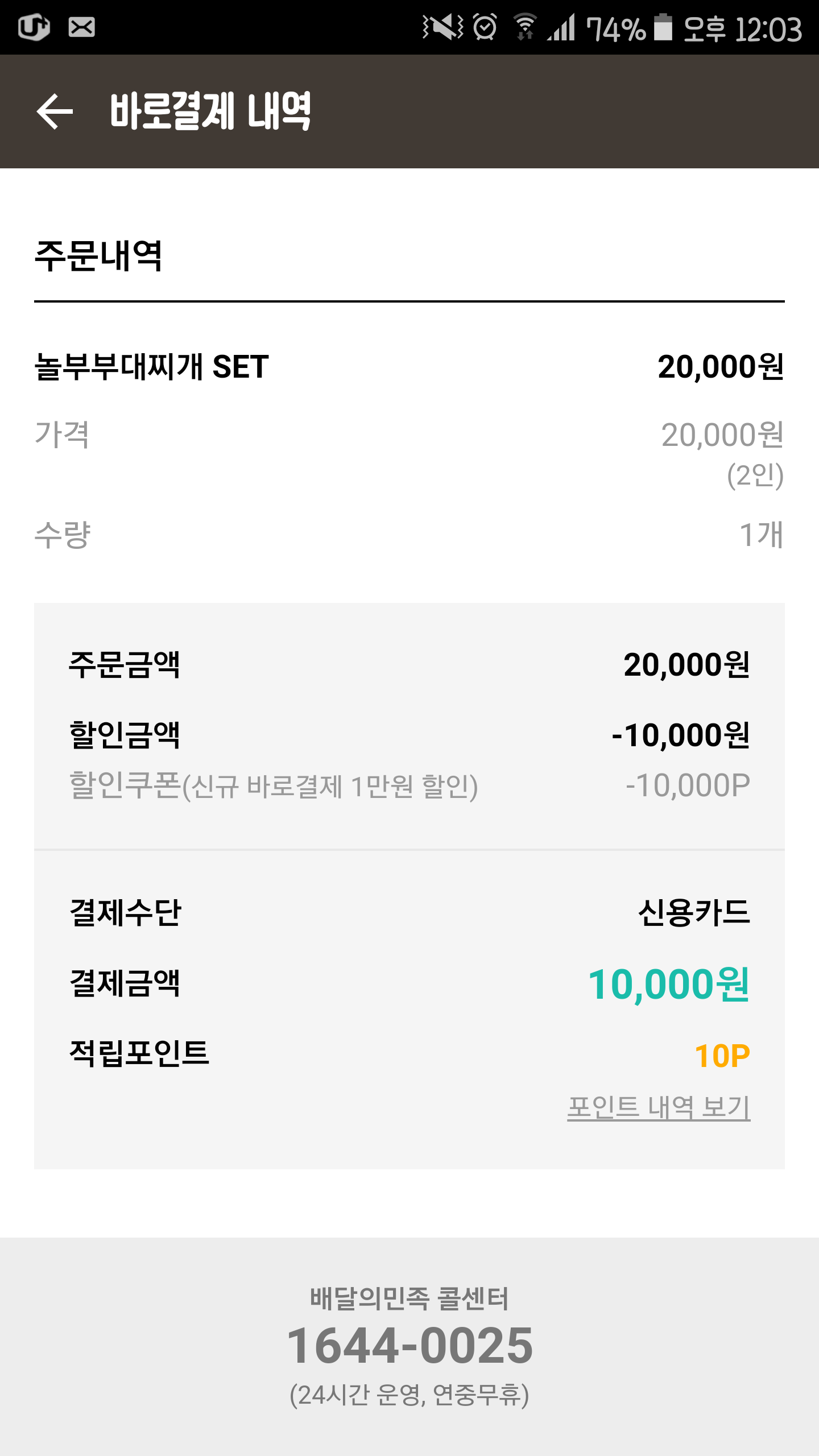Tap the vibrate mute status icon
The image size is (819, 1456).
[x=442, y=27]
